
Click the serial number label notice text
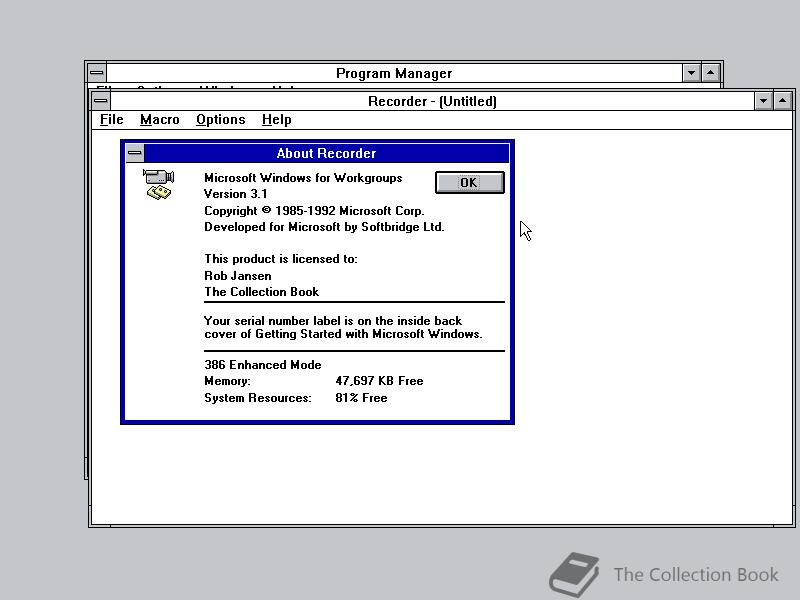pos(343,327)
